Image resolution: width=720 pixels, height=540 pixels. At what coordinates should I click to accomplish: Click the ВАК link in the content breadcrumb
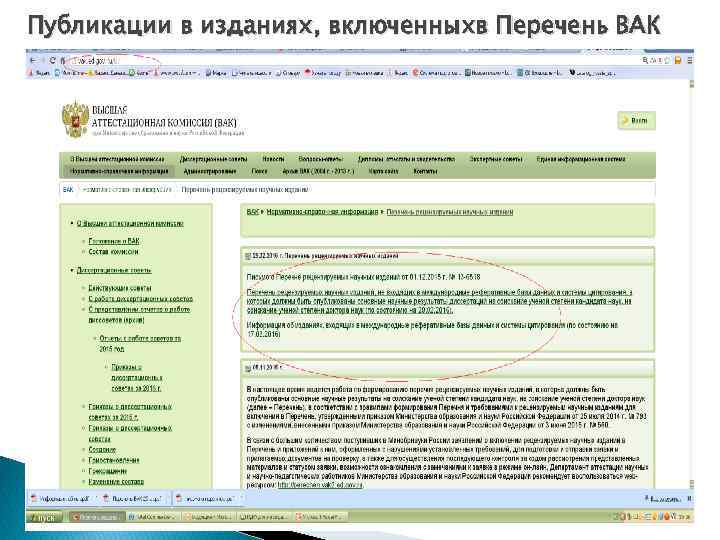(x=253, y=212)
